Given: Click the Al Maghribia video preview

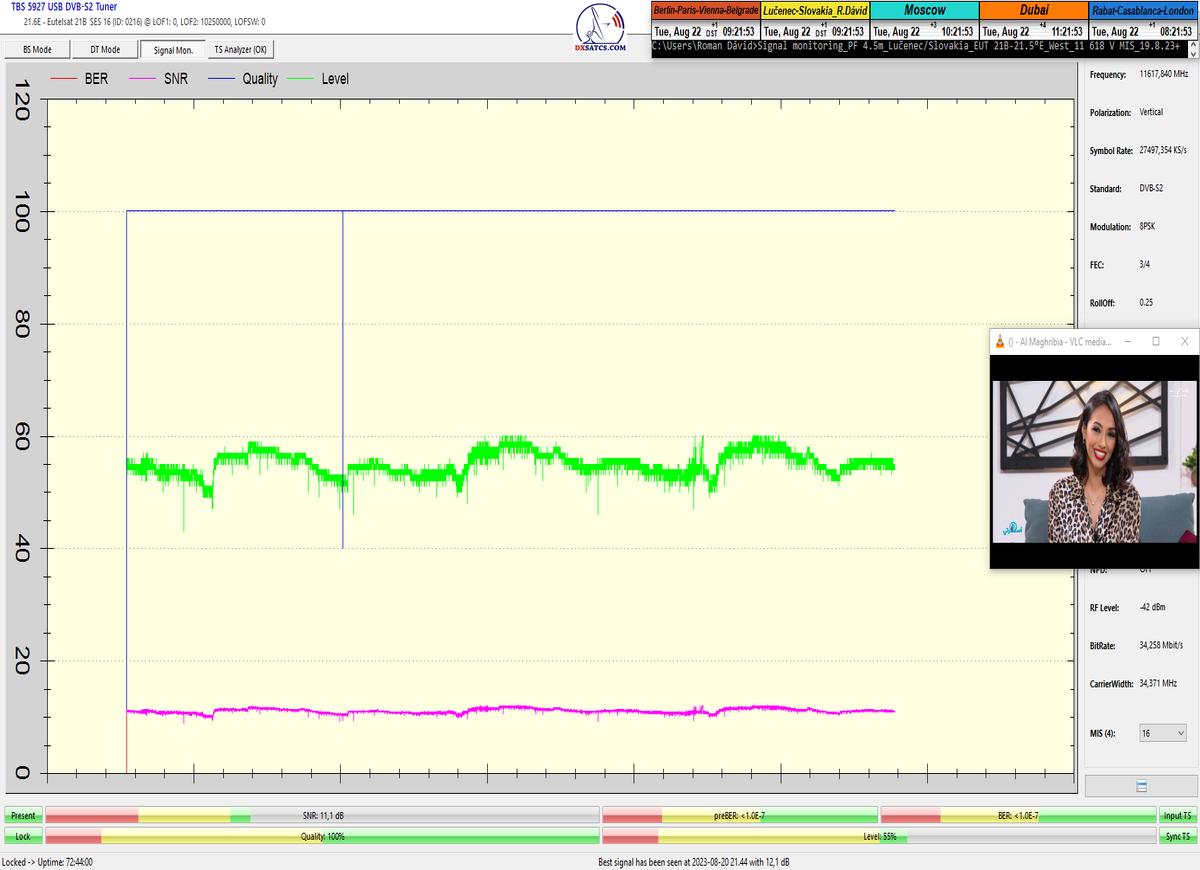Looking at the screenshot, I should click(x=1094, y=462).
